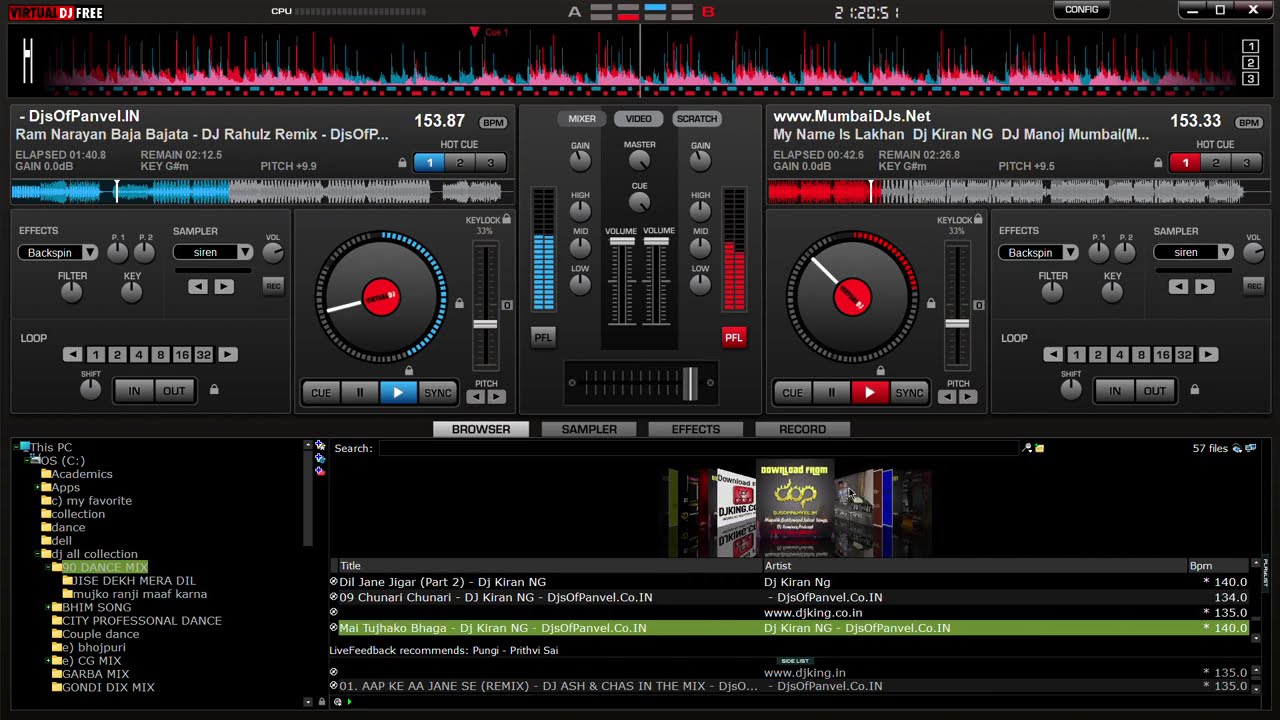
Task: Switch to the SAMPLER tab
Action: [x=589, y=429]
